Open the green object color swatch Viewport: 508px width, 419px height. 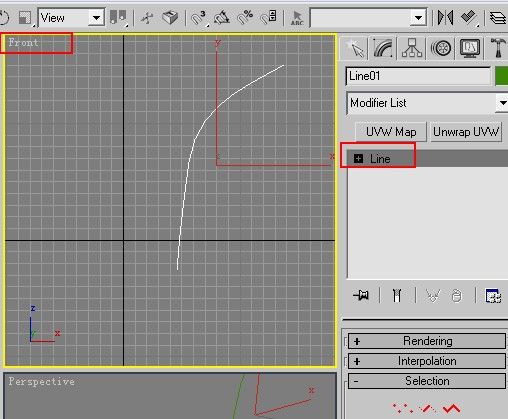tap(502, 76)
